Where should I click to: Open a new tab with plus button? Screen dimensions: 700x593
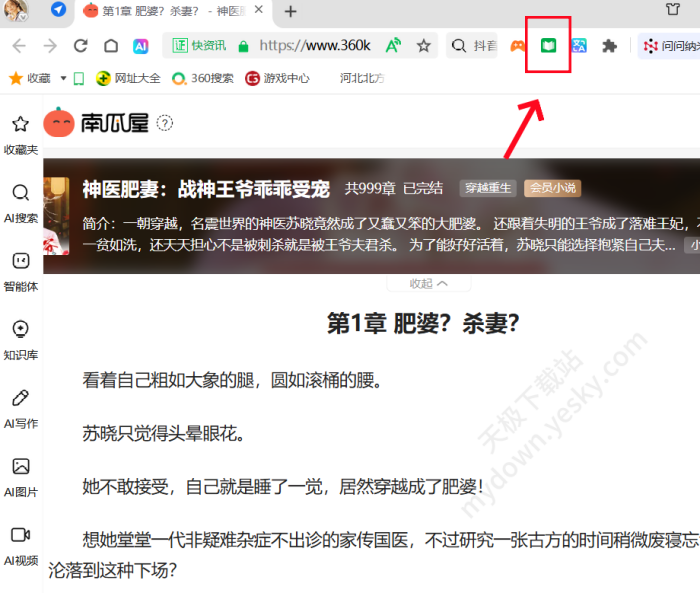click(x=291, y=12)
